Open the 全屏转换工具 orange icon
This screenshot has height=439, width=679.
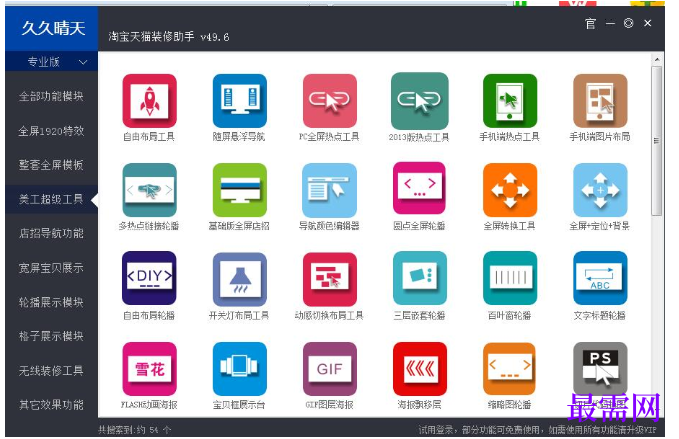(x=510, y=190)
